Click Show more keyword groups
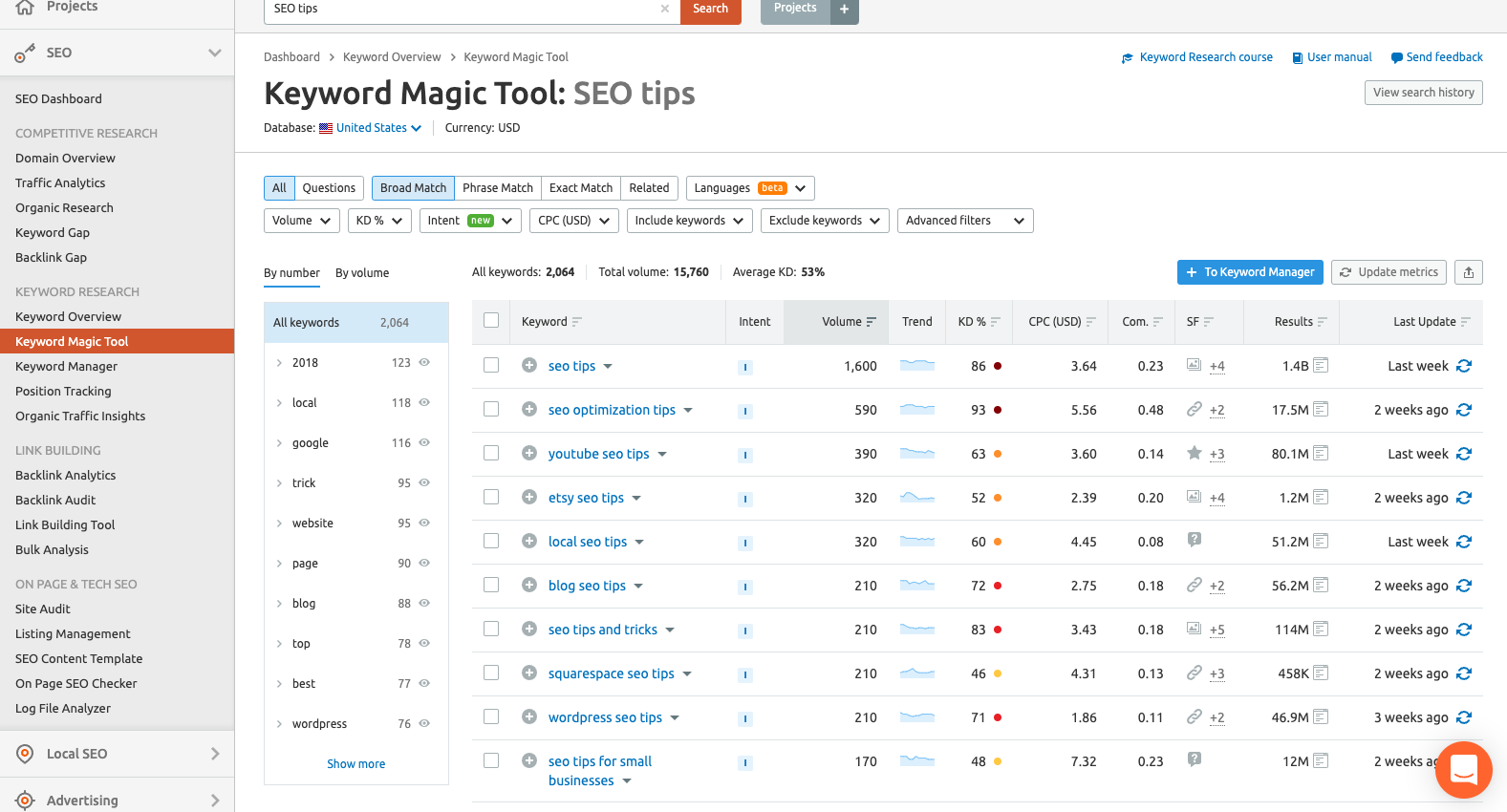The height and width of the screenshot is (812, 1507). (x=356, y=764)
